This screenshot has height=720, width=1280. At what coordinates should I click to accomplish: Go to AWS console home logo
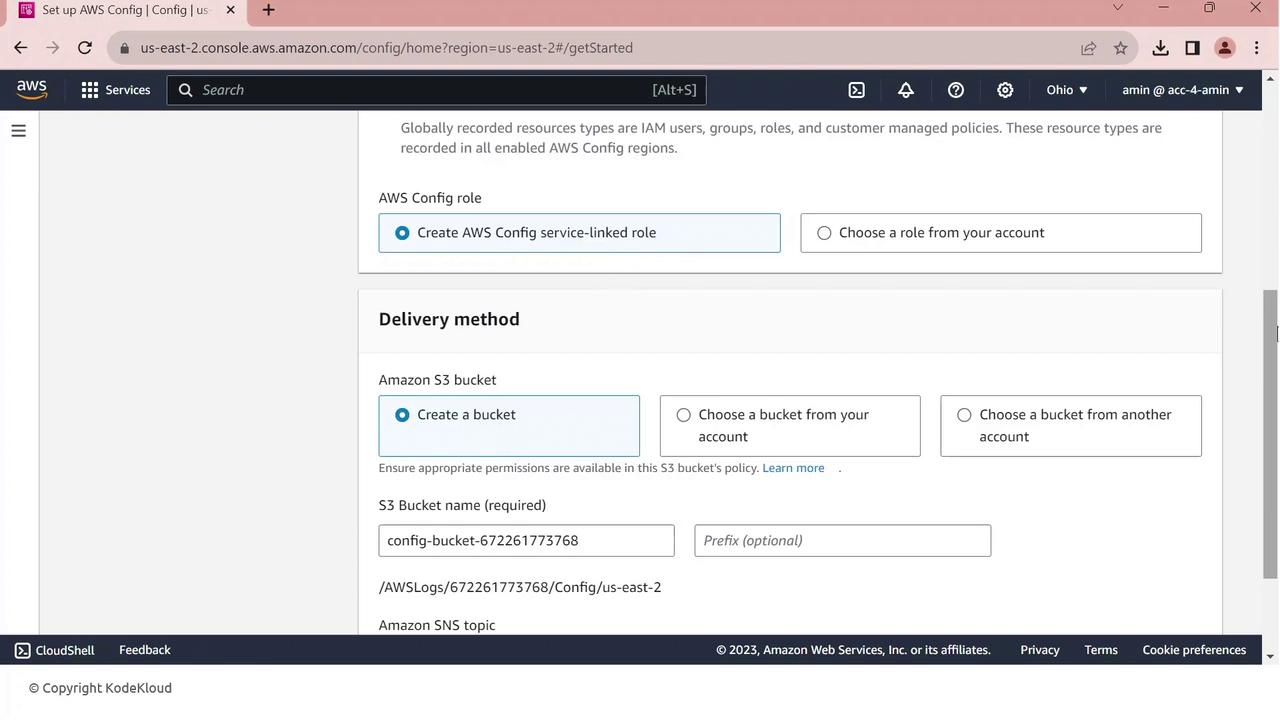point(32,90)
